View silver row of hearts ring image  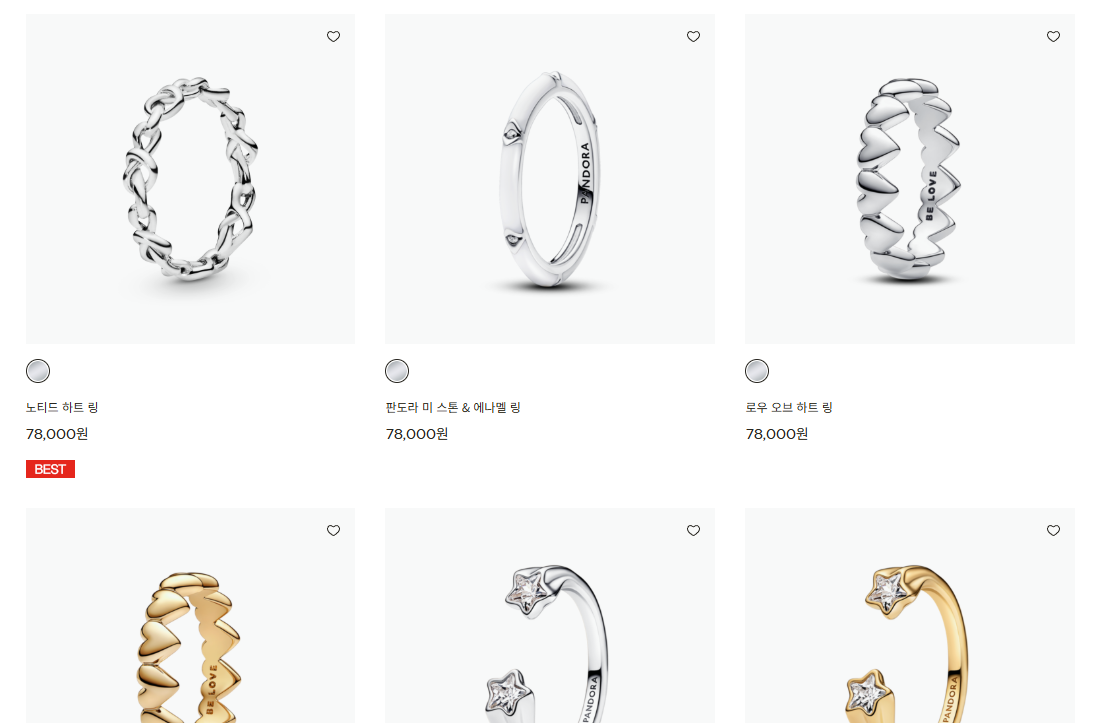(910, 179)
